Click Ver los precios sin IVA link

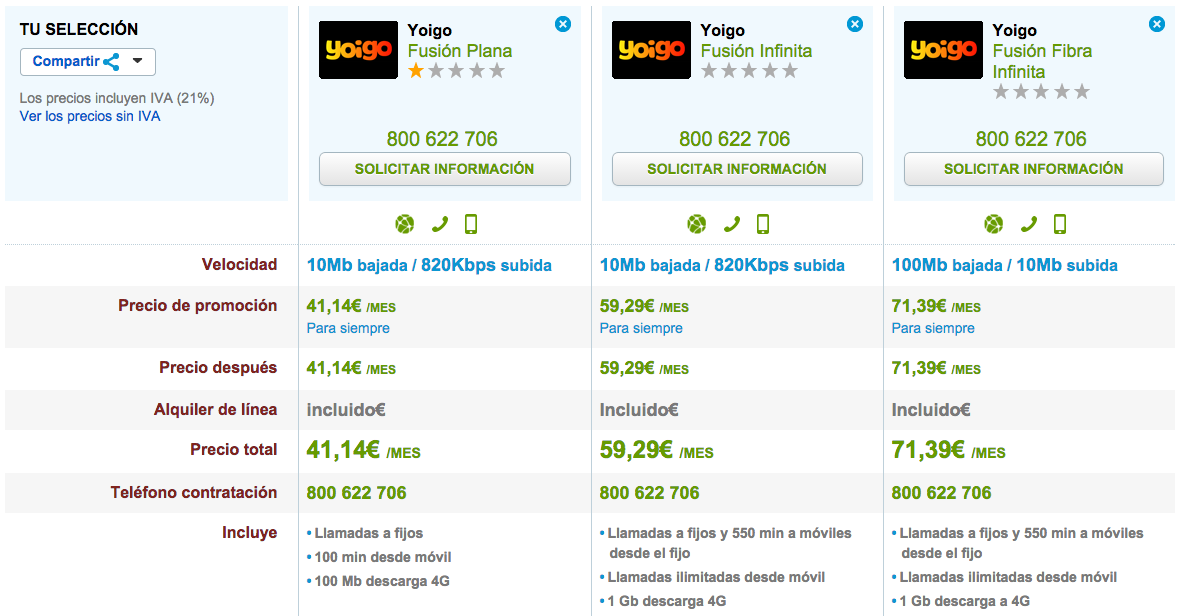(90, 116)
